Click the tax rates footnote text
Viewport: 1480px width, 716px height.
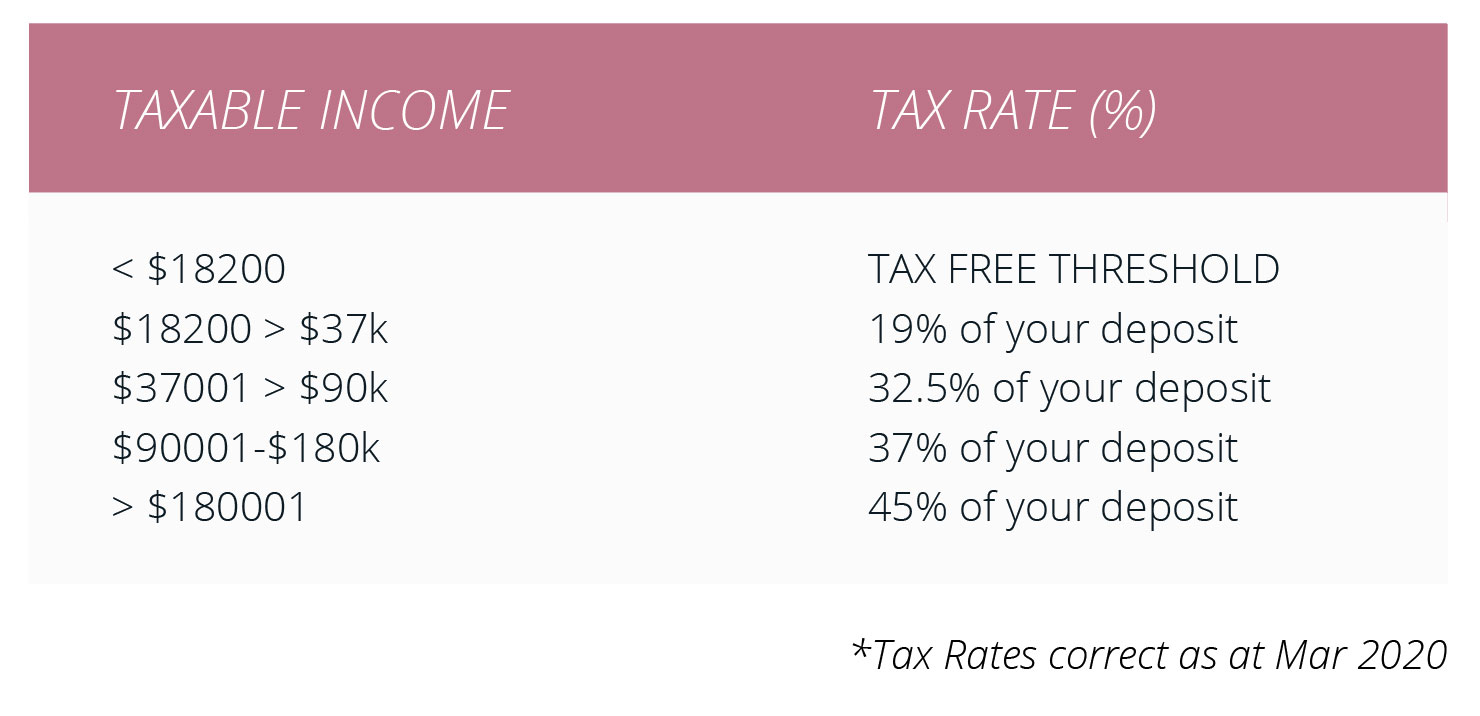coord(1150,655)
